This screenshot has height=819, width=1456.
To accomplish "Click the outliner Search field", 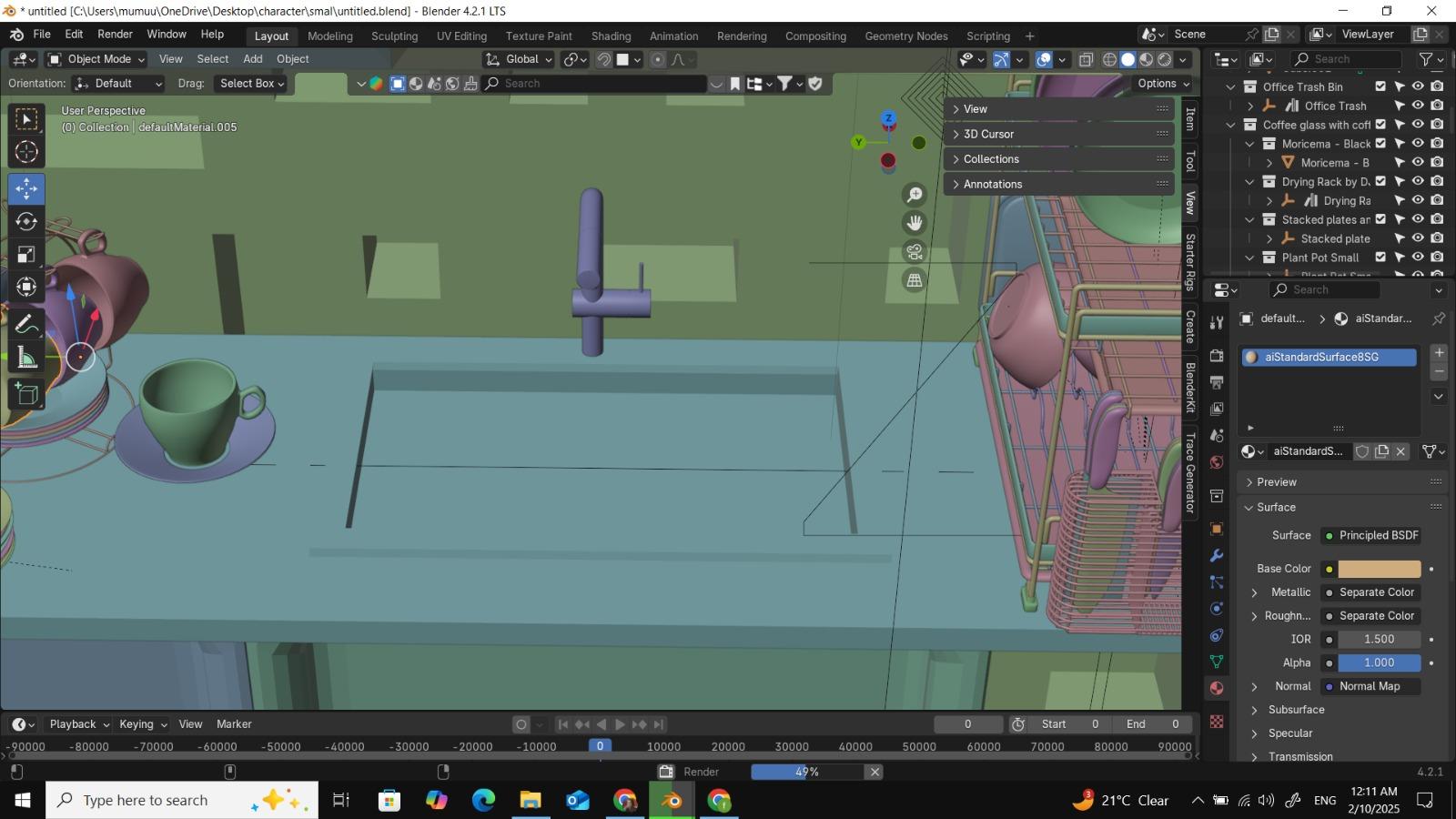I will 1346,59.
